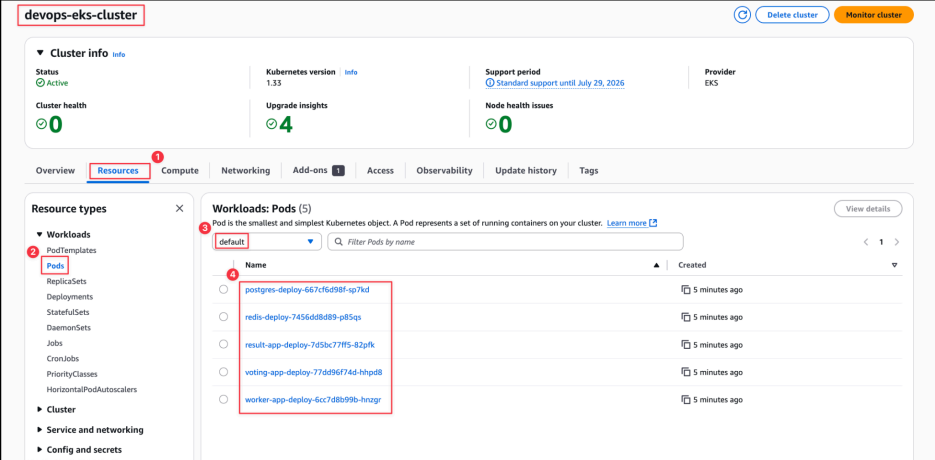This screenshot has width=935, height=460.
Task: Click the pagination page number 1
Action: pyautogui.click(x=881, y=242)
